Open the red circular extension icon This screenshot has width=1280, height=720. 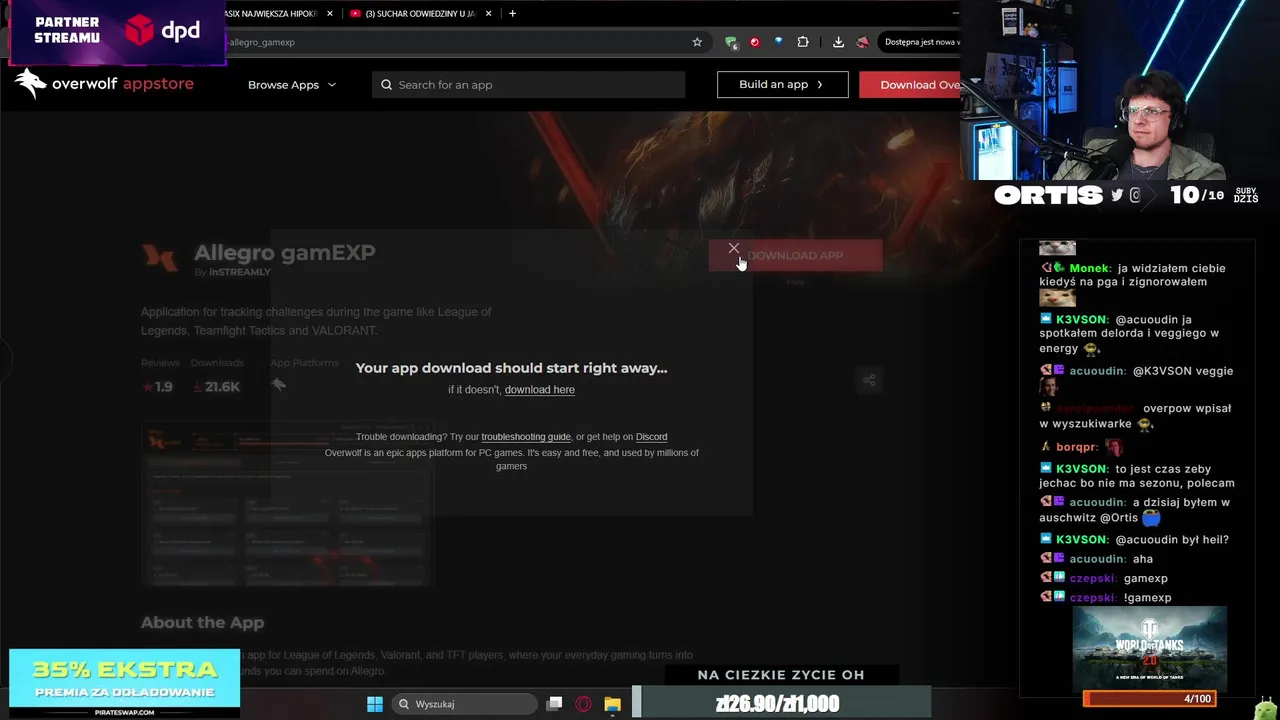click(755, 42)
